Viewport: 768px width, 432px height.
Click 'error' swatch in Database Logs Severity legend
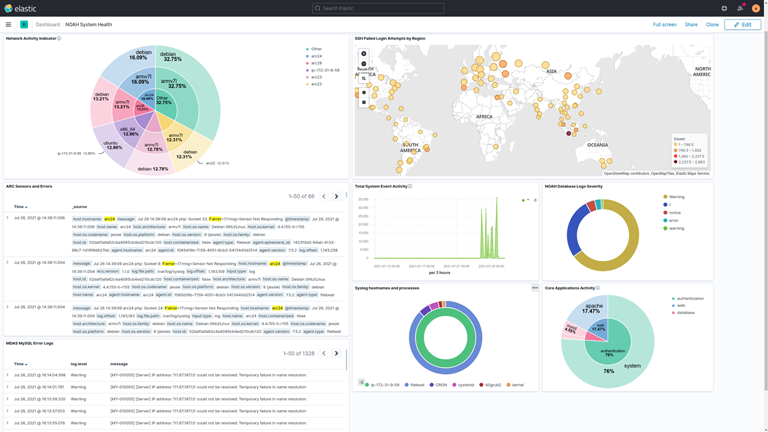[x=665, y=220]
